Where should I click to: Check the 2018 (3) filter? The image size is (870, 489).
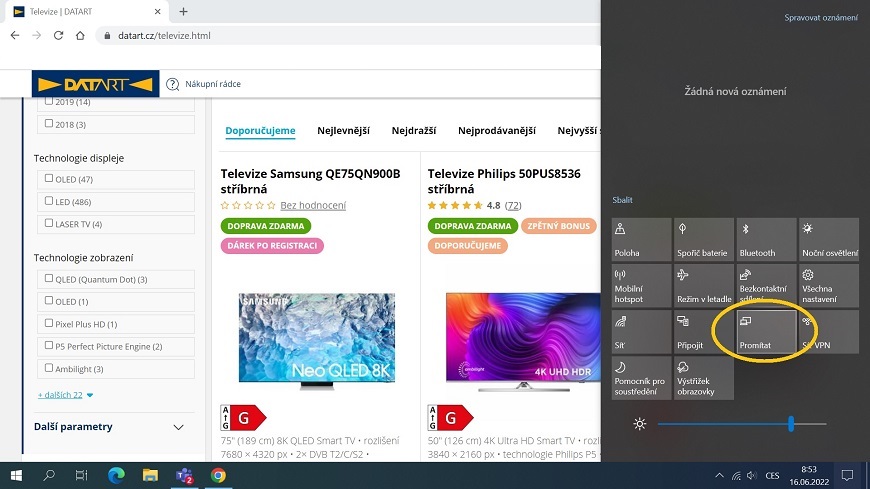[x=49, y=123]
